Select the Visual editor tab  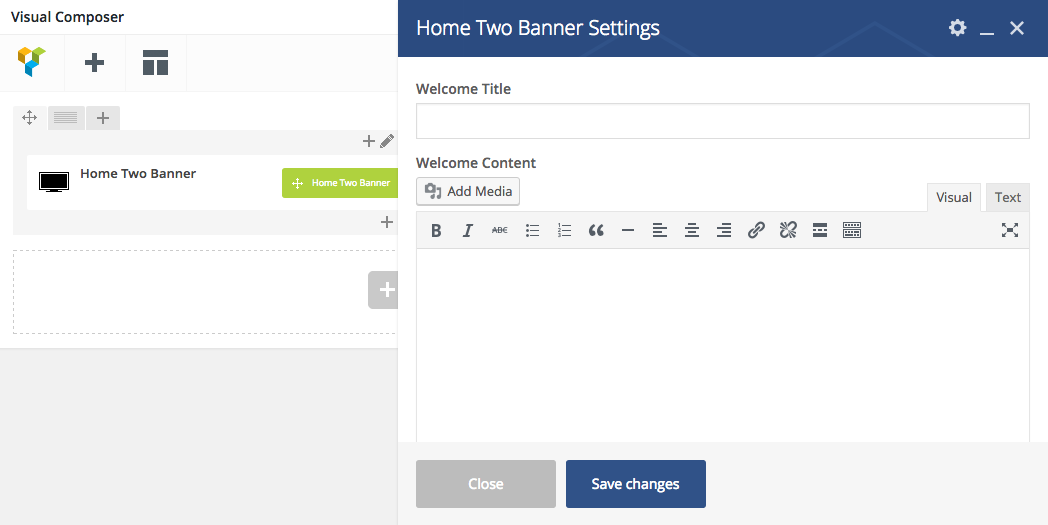pos(953,197)
